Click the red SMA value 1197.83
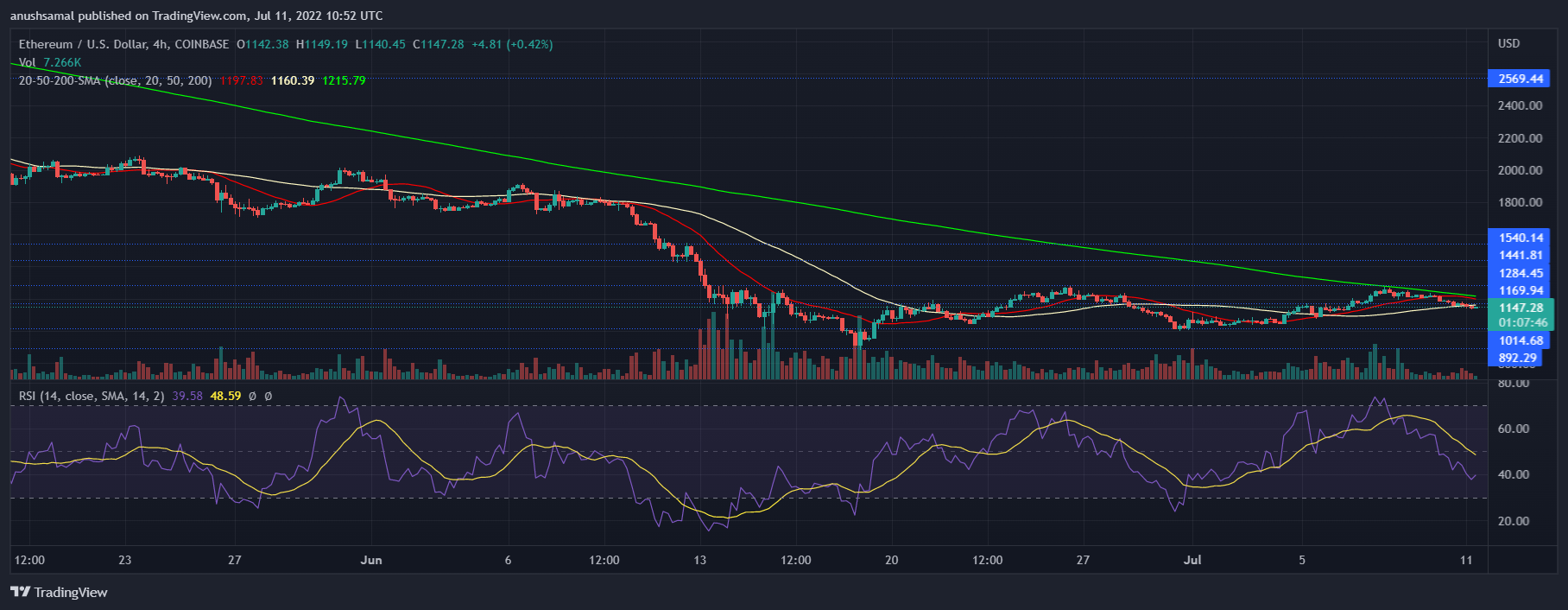1568x610 pixels. pos(242,80)
